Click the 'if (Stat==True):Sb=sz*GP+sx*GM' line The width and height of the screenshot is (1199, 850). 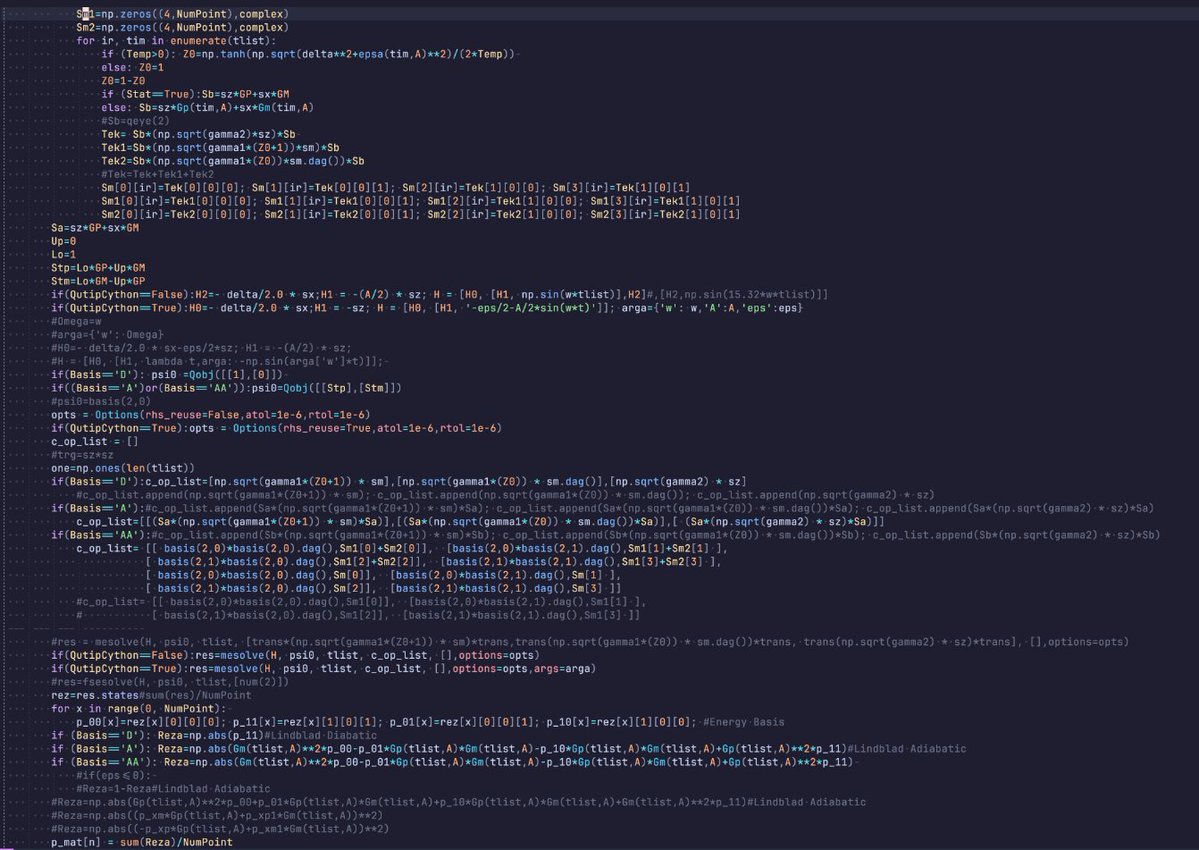pyautogui.click(x=195, y=94)
